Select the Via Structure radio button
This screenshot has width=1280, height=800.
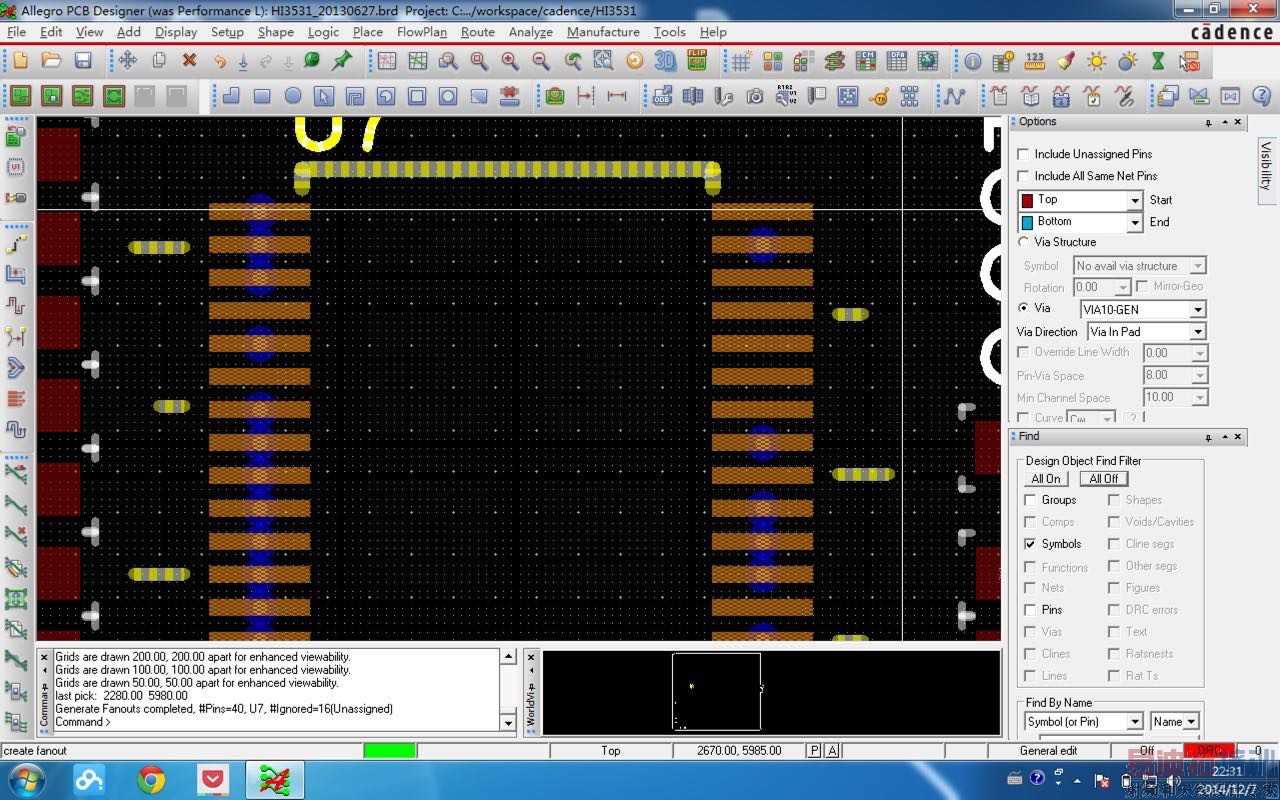click(1023, 242)
